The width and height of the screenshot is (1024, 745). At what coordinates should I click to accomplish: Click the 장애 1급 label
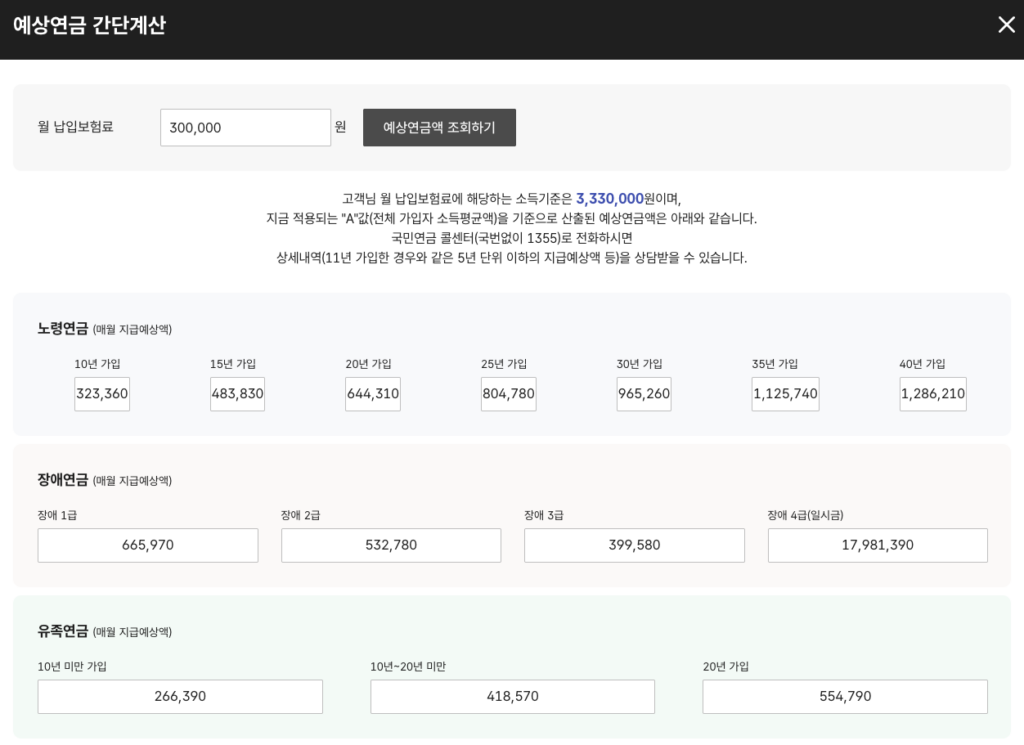click(x=57, y=515)
